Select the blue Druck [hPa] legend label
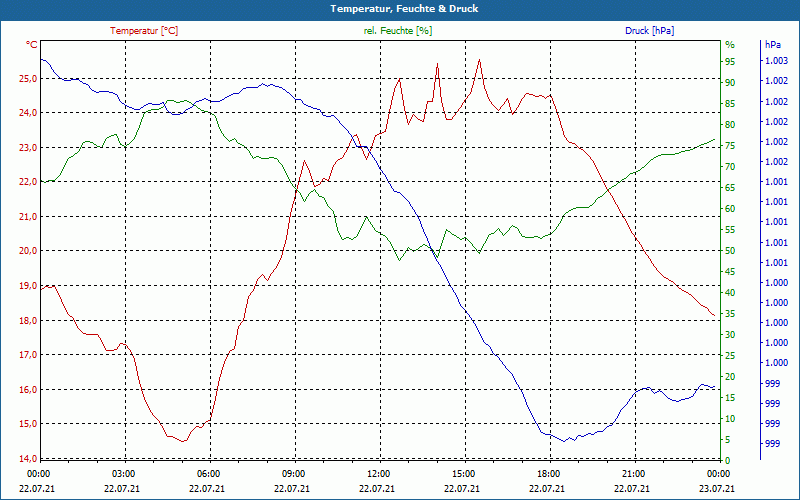800x500 pixels. 649,31
